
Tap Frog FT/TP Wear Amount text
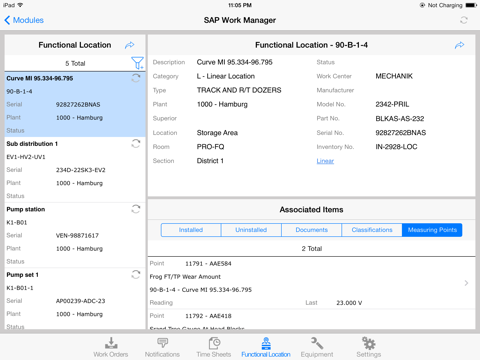[185, 277]
